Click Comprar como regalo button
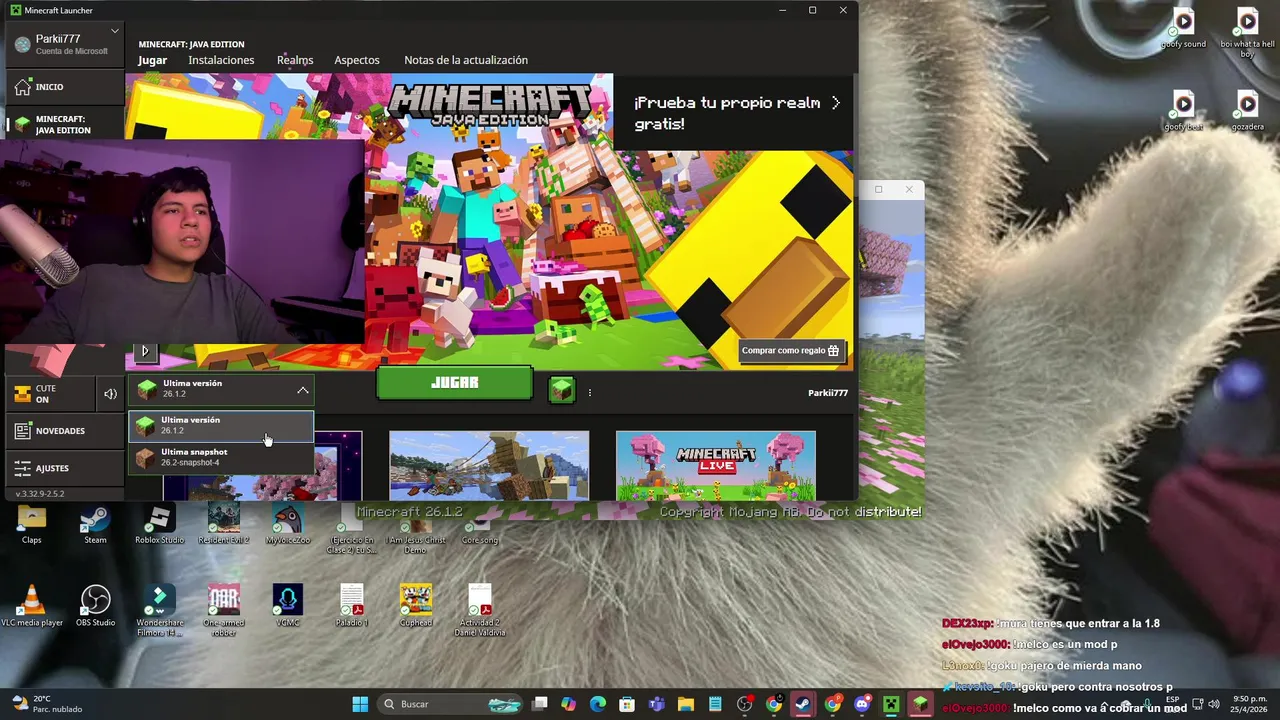 pos(791,351)
